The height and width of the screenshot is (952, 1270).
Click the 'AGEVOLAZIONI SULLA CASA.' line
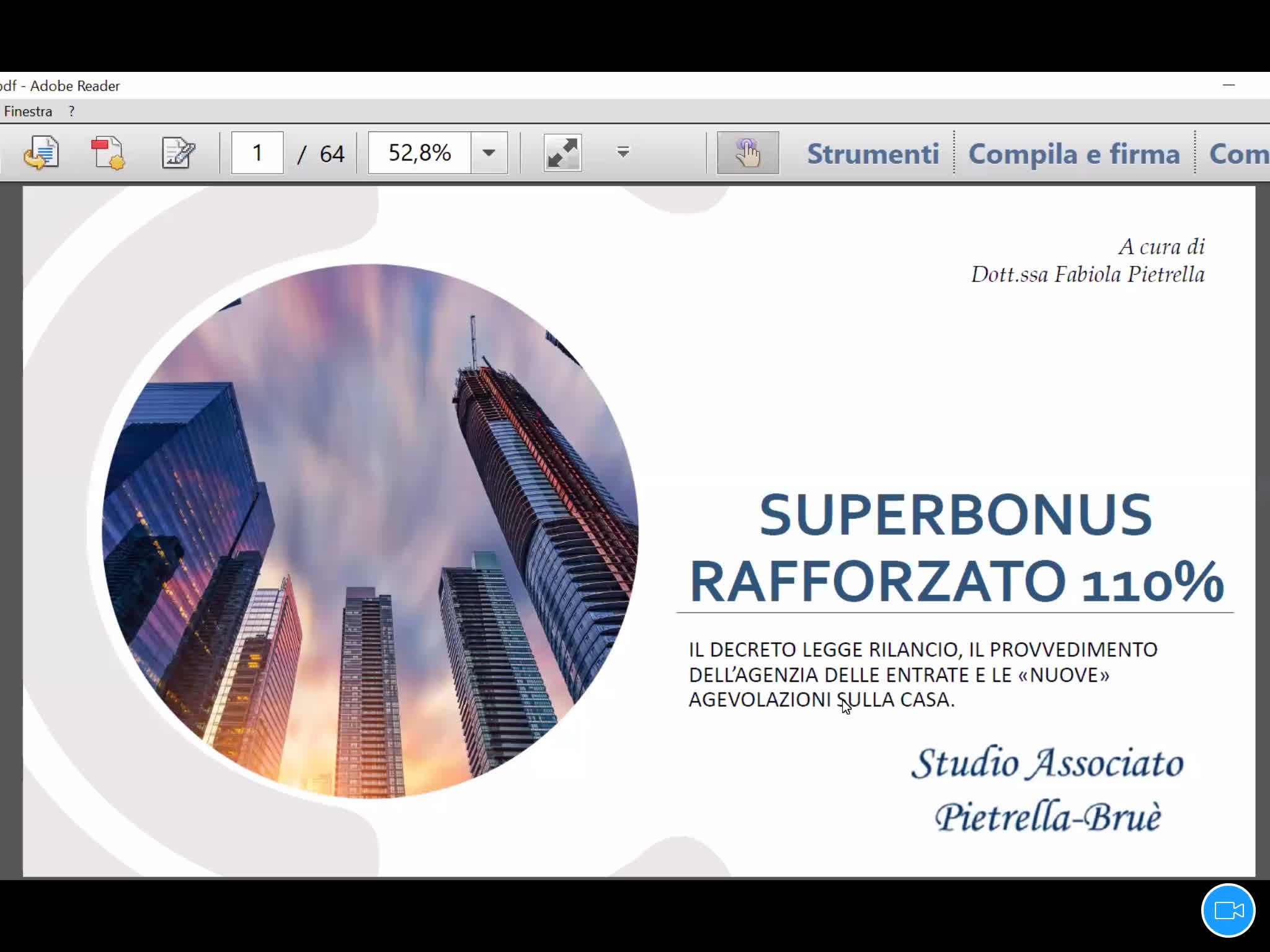coord(822,700)
